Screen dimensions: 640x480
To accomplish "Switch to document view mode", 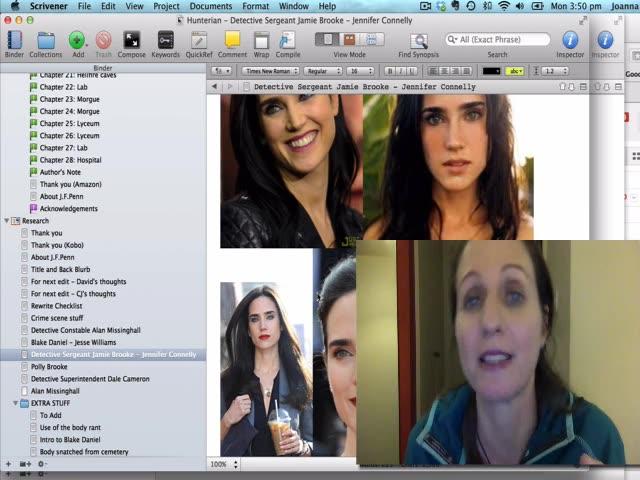I will 327,40.
